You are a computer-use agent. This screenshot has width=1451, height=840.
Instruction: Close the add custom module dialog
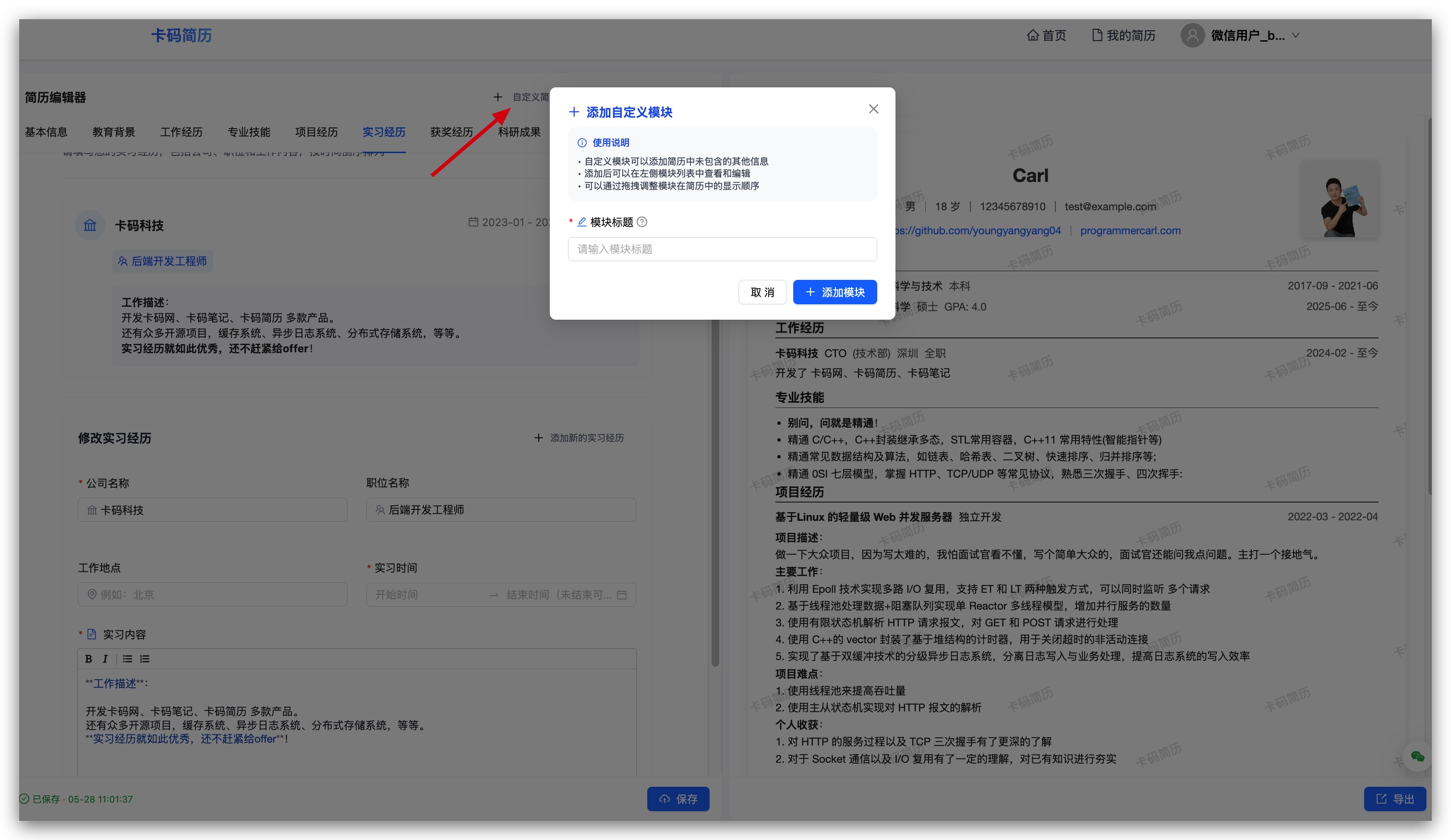873,109
